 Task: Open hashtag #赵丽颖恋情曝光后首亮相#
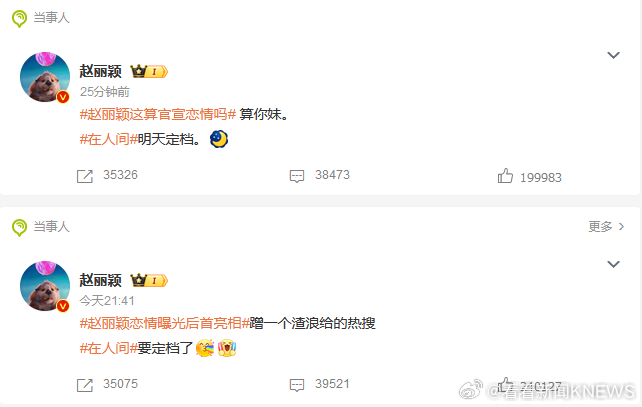coord(165,323)
